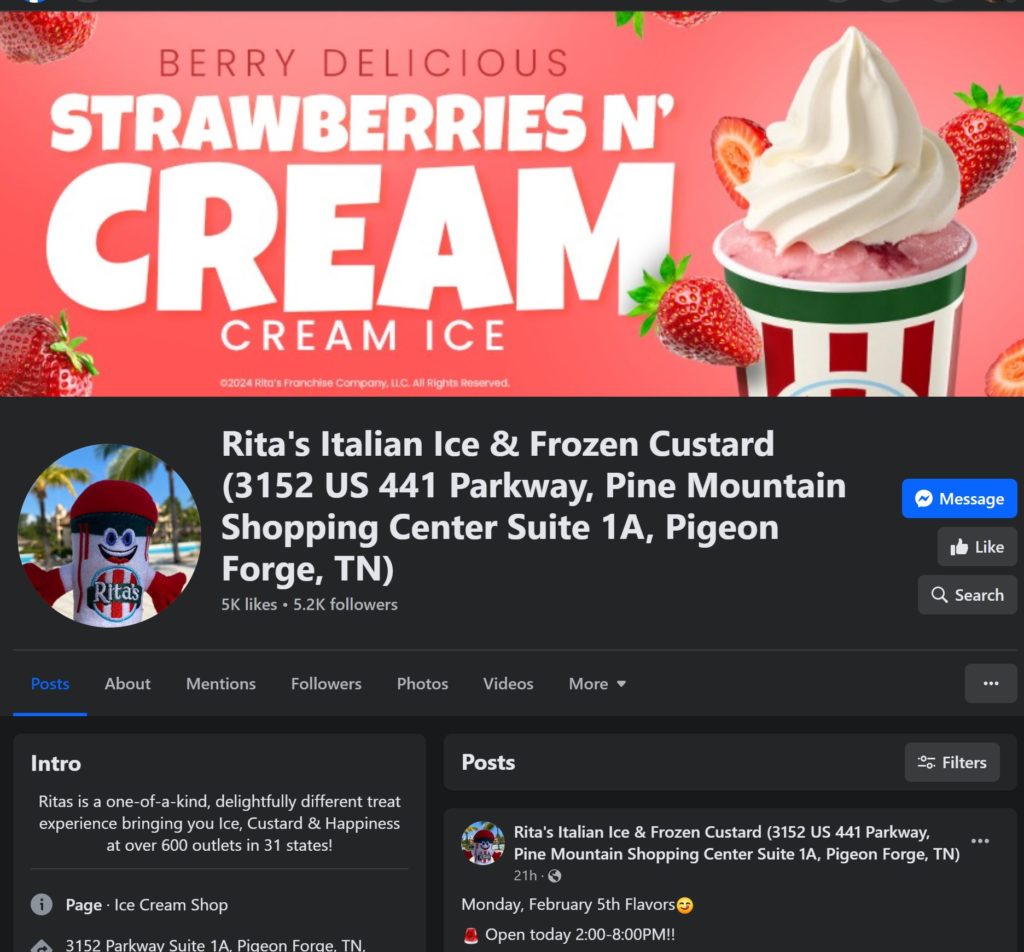The height and width of the screenshot is (952, 1024).
Task: Click the 21h post timestamp
Action: coord(525,876)
